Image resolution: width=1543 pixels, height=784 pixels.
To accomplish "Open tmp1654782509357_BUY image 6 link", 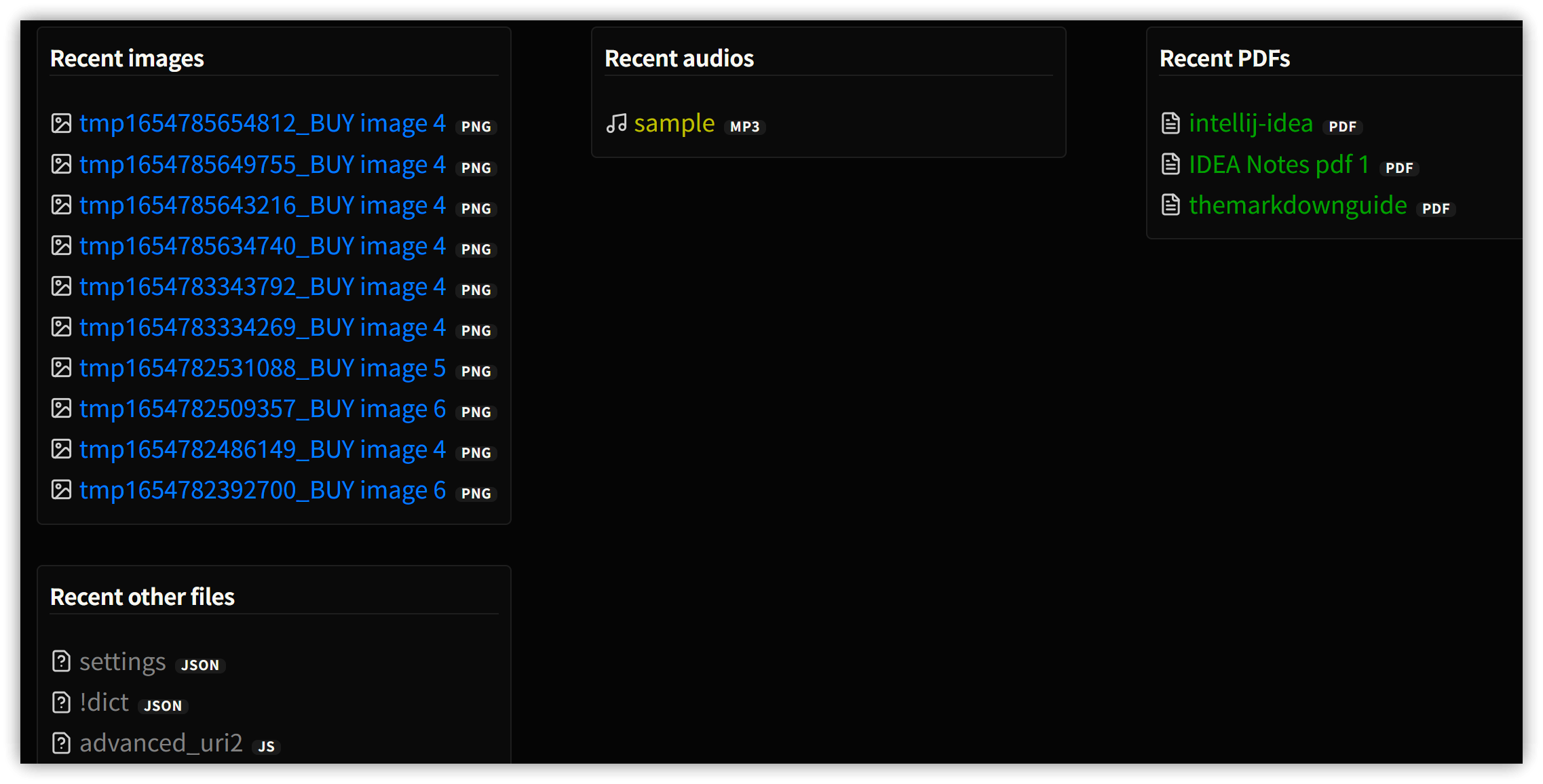I will (x=262, y=409).
